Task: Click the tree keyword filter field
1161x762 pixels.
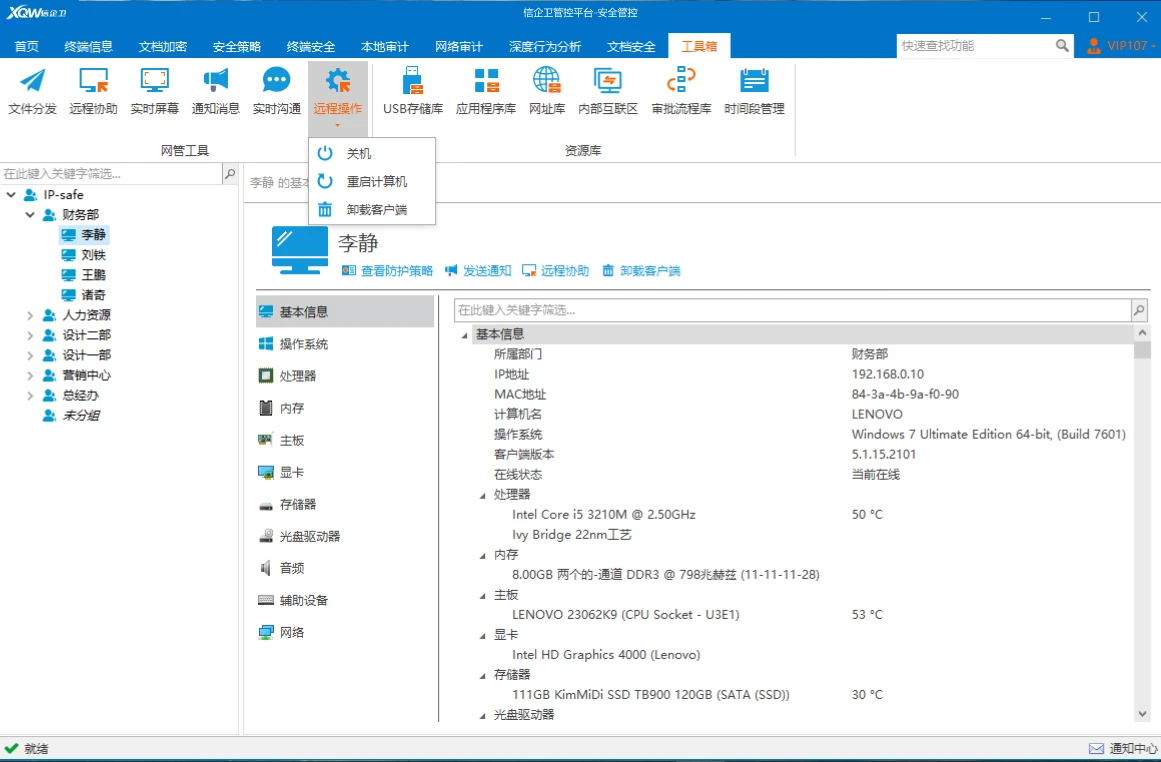Action: click(x=111, y=174)
